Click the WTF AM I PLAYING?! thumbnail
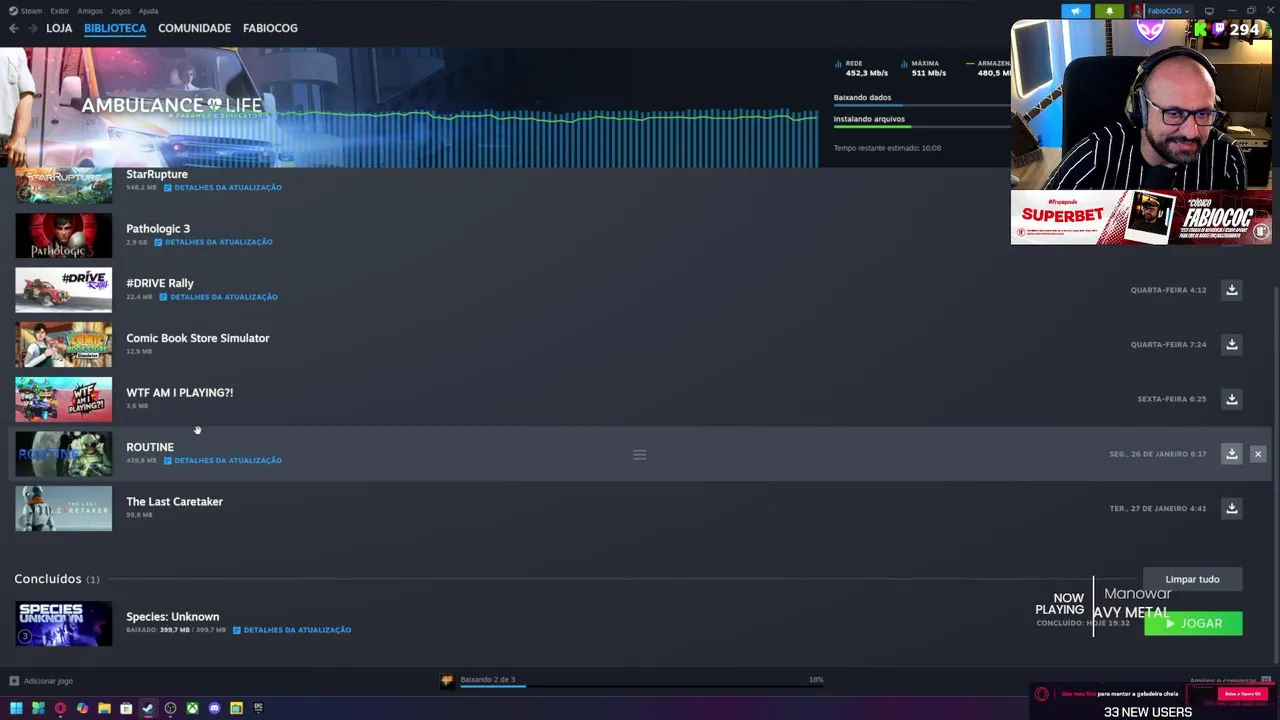The height and width of the screenshot is (720, 1280). point(63,399)
